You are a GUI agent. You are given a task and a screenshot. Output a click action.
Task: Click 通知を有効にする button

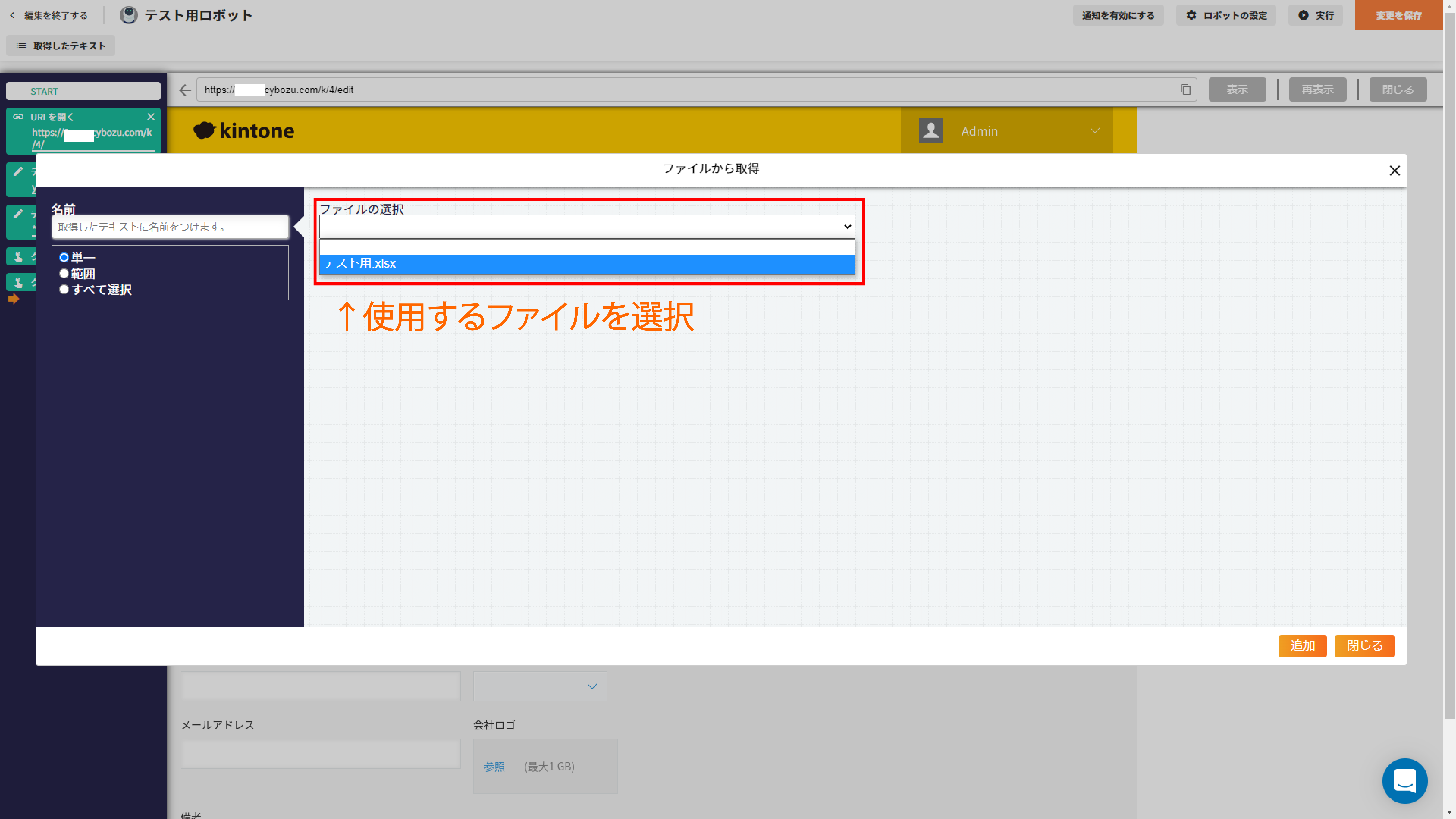pos(1118,15)
